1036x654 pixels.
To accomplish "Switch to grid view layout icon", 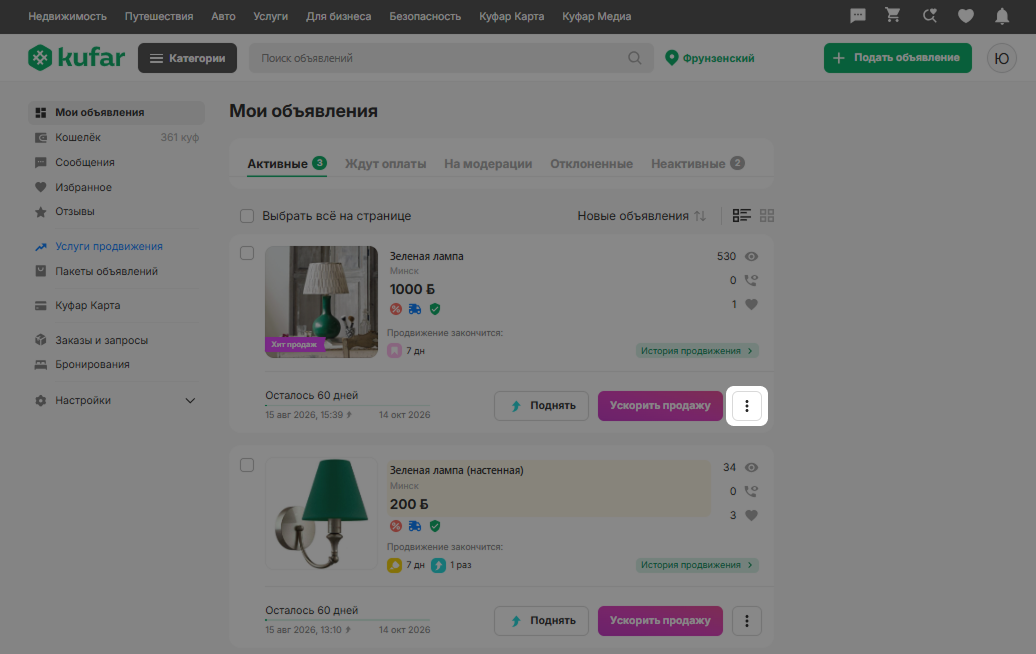I will click(767, 215).
